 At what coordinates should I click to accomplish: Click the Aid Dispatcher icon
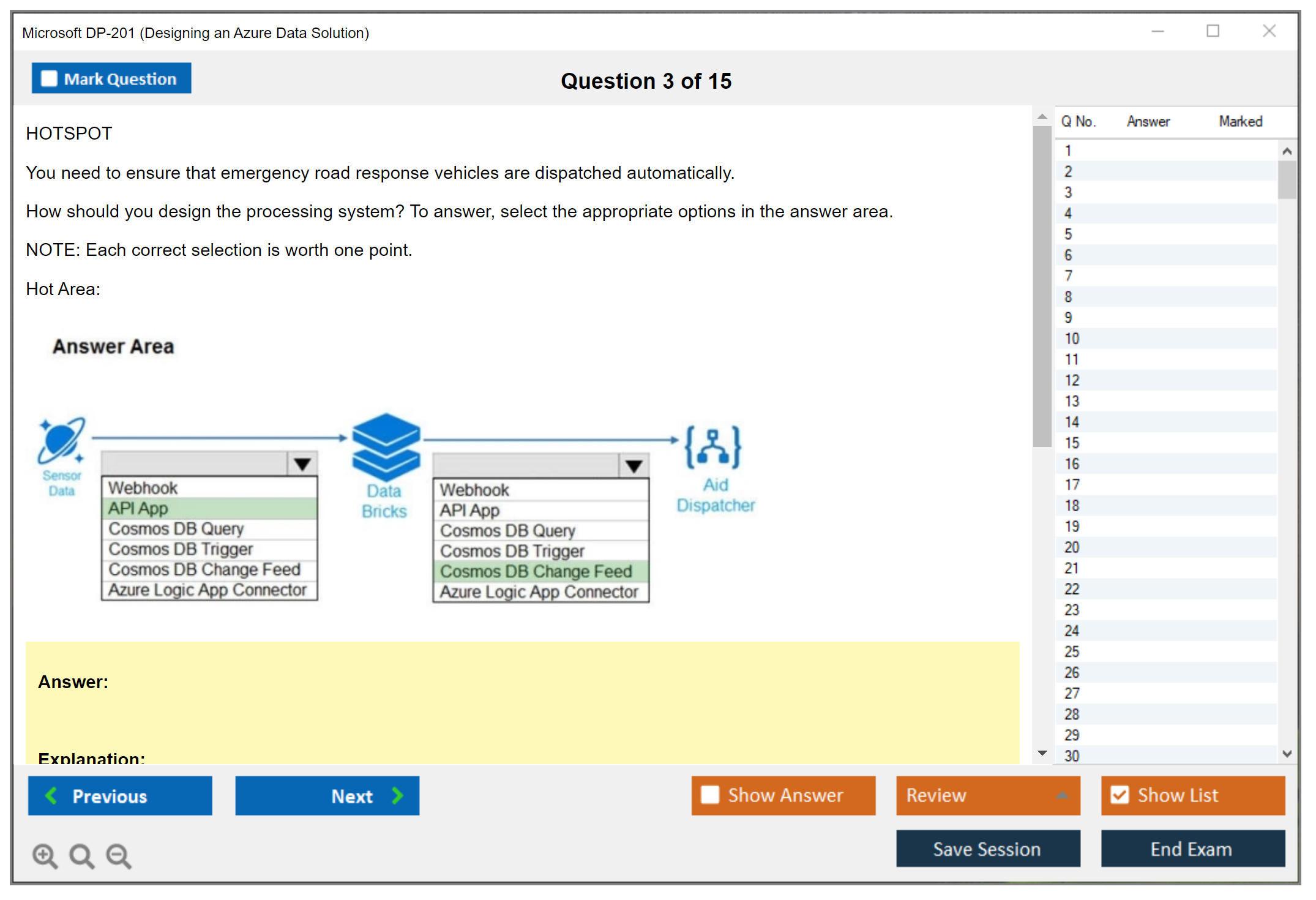coord(713,447)
